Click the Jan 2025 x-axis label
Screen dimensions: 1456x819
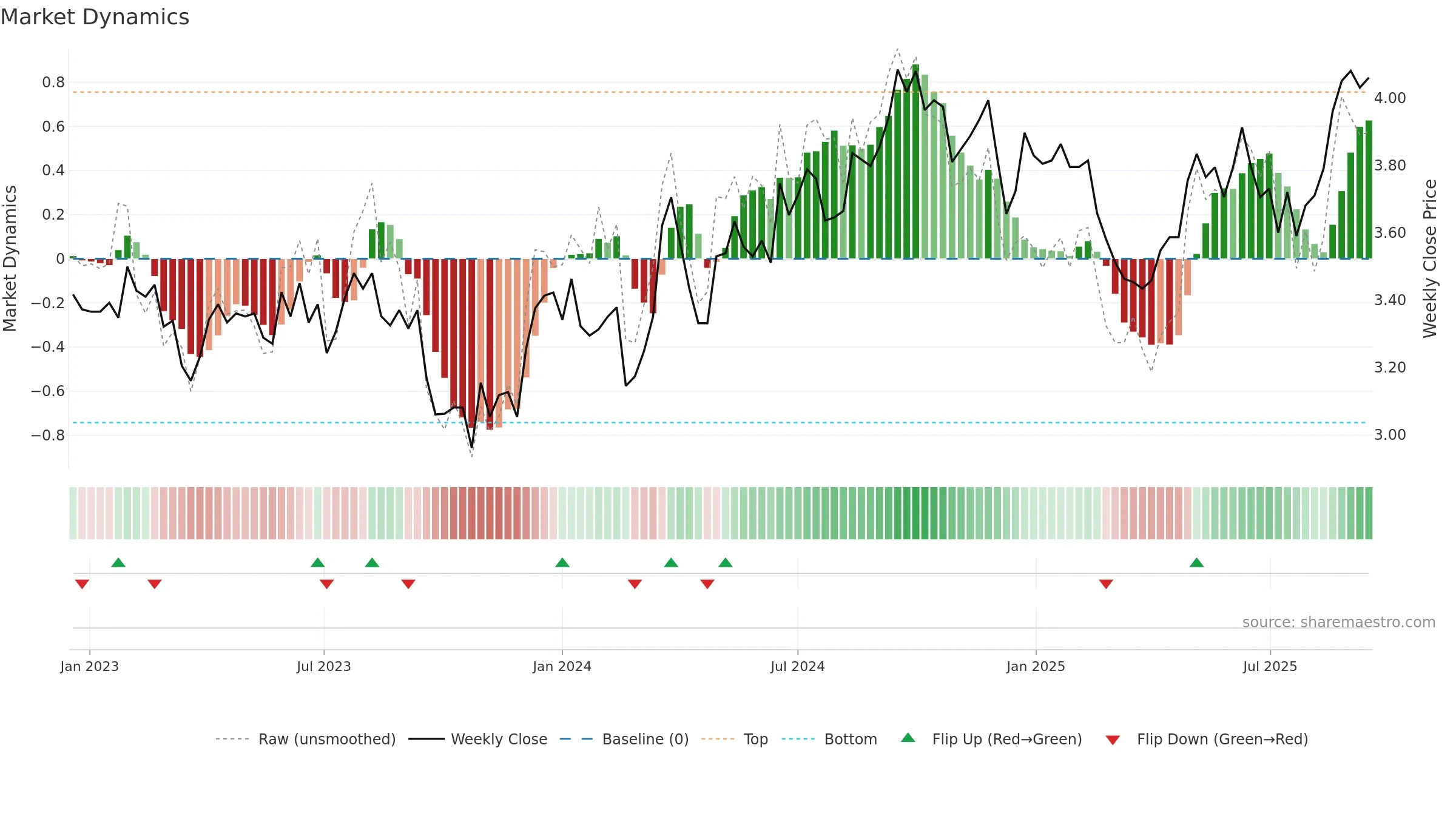pyautogui.click(x=1036, y=666)
